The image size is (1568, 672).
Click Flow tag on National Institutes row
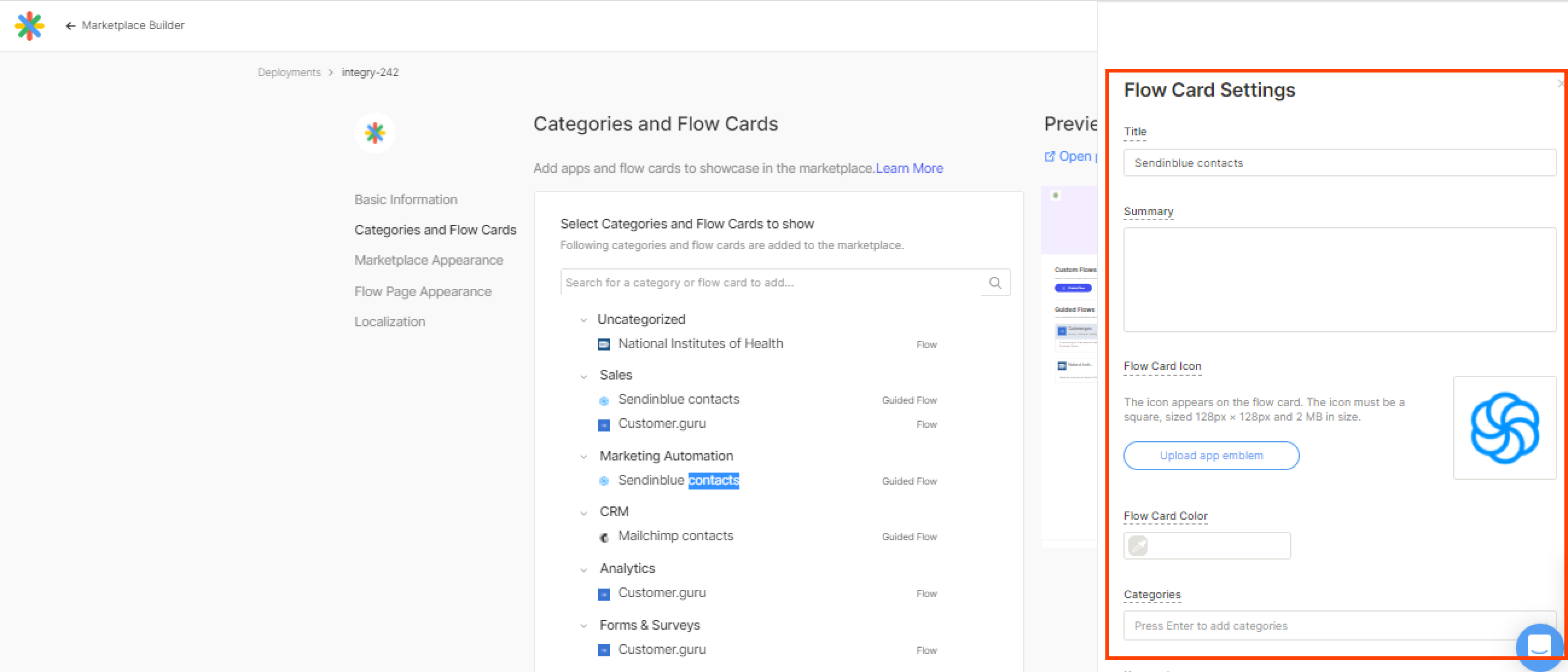[927, 346]
